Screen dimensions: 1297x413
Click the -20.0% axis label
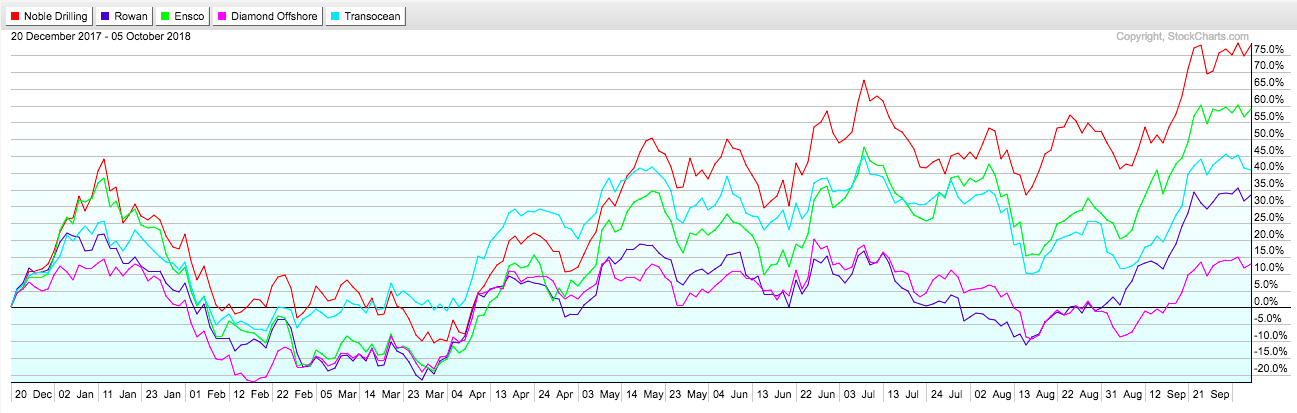[1270, 368]
